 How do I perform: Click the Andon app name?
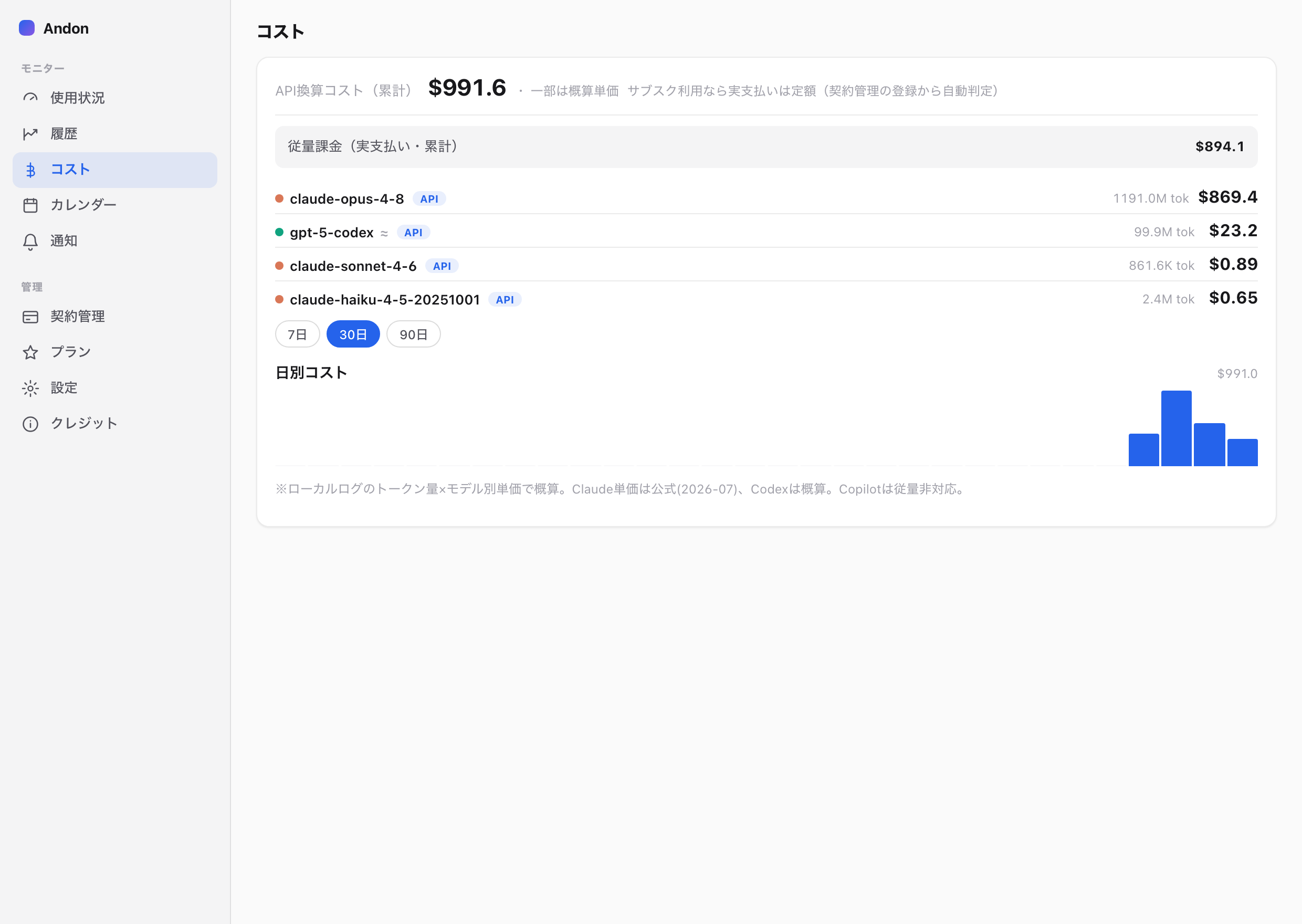[x=66, y=28]
